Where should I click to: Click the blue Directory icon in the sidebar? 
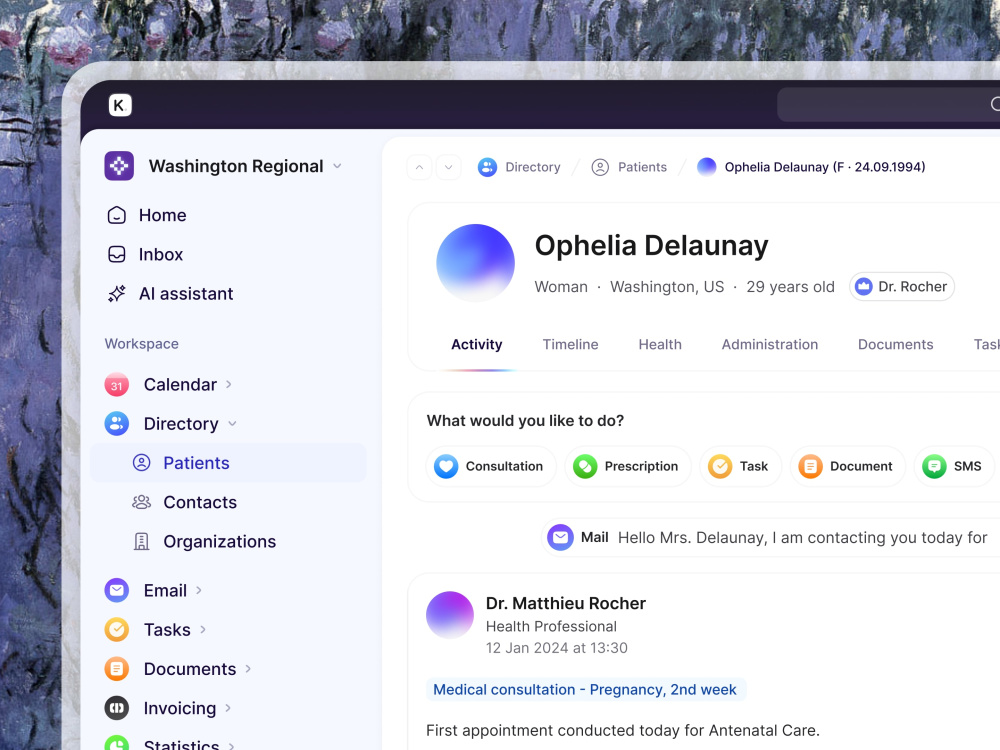117,423
